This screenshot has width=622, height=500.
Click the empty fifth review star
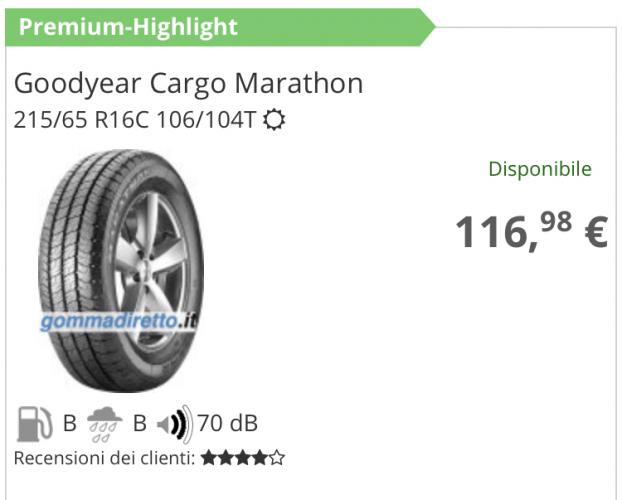pyautogui.click(x=277, y=459)
